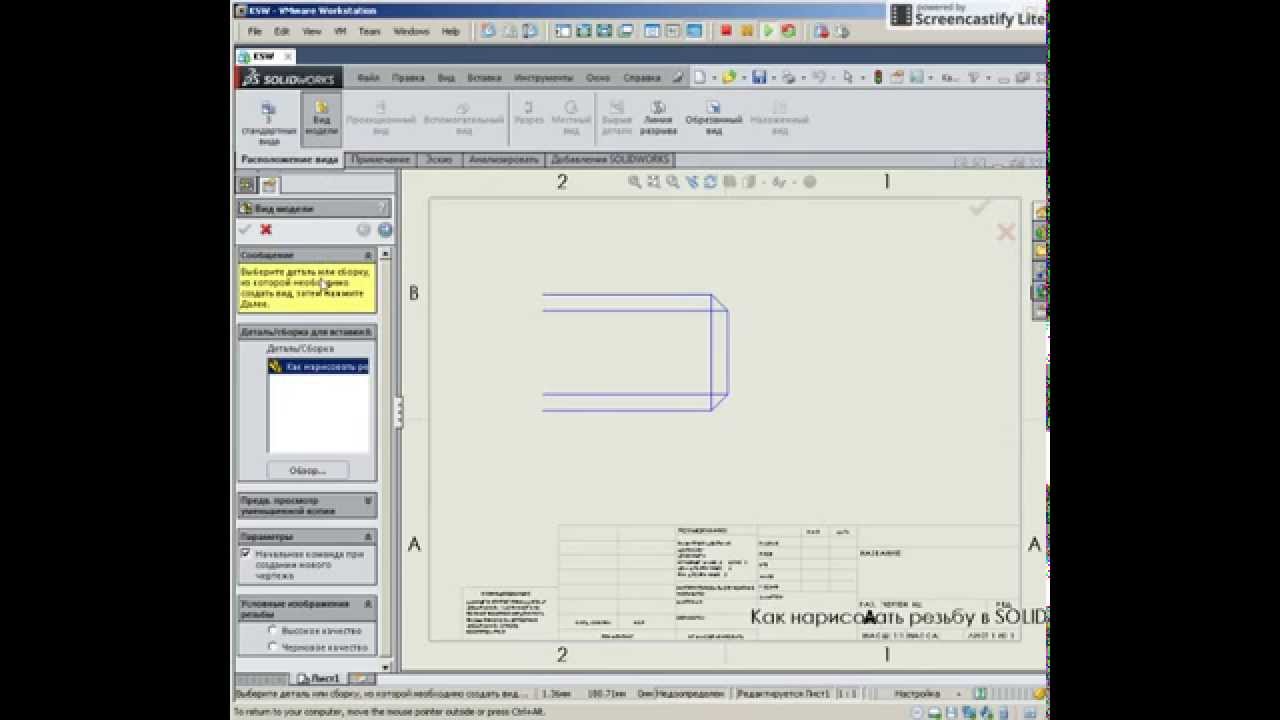Click the Лист1 sheet tab
The width and height of the screenshot is (1280, 720).
321,678
